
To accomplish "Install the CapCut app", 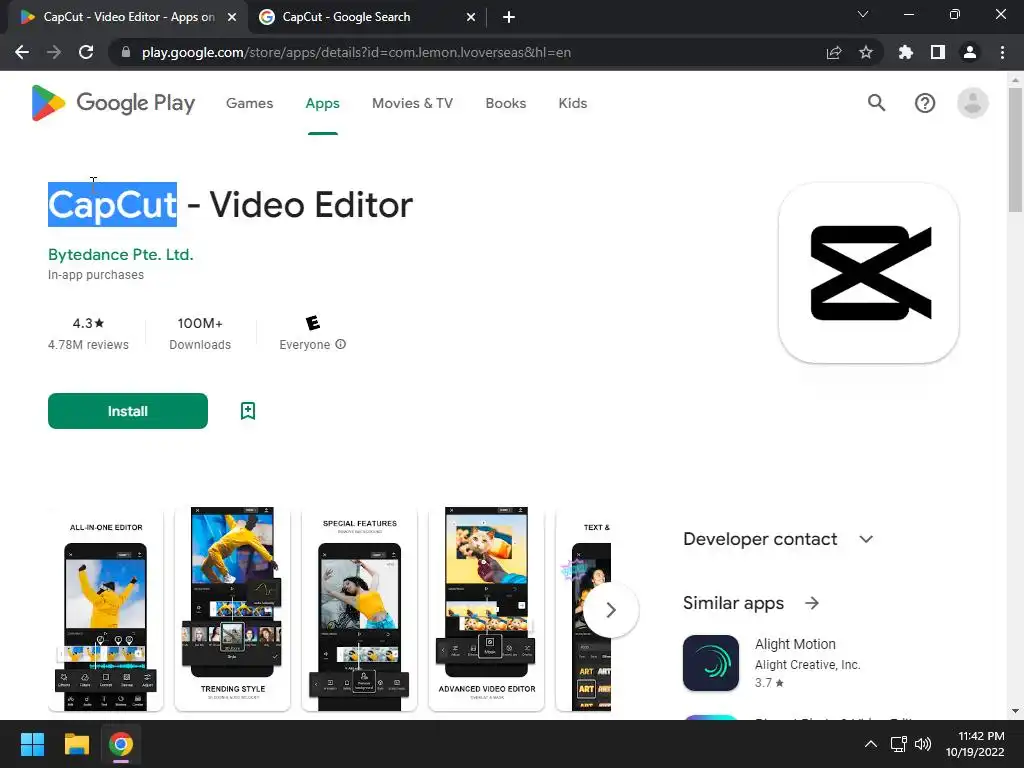I will (x=128, y=411).
